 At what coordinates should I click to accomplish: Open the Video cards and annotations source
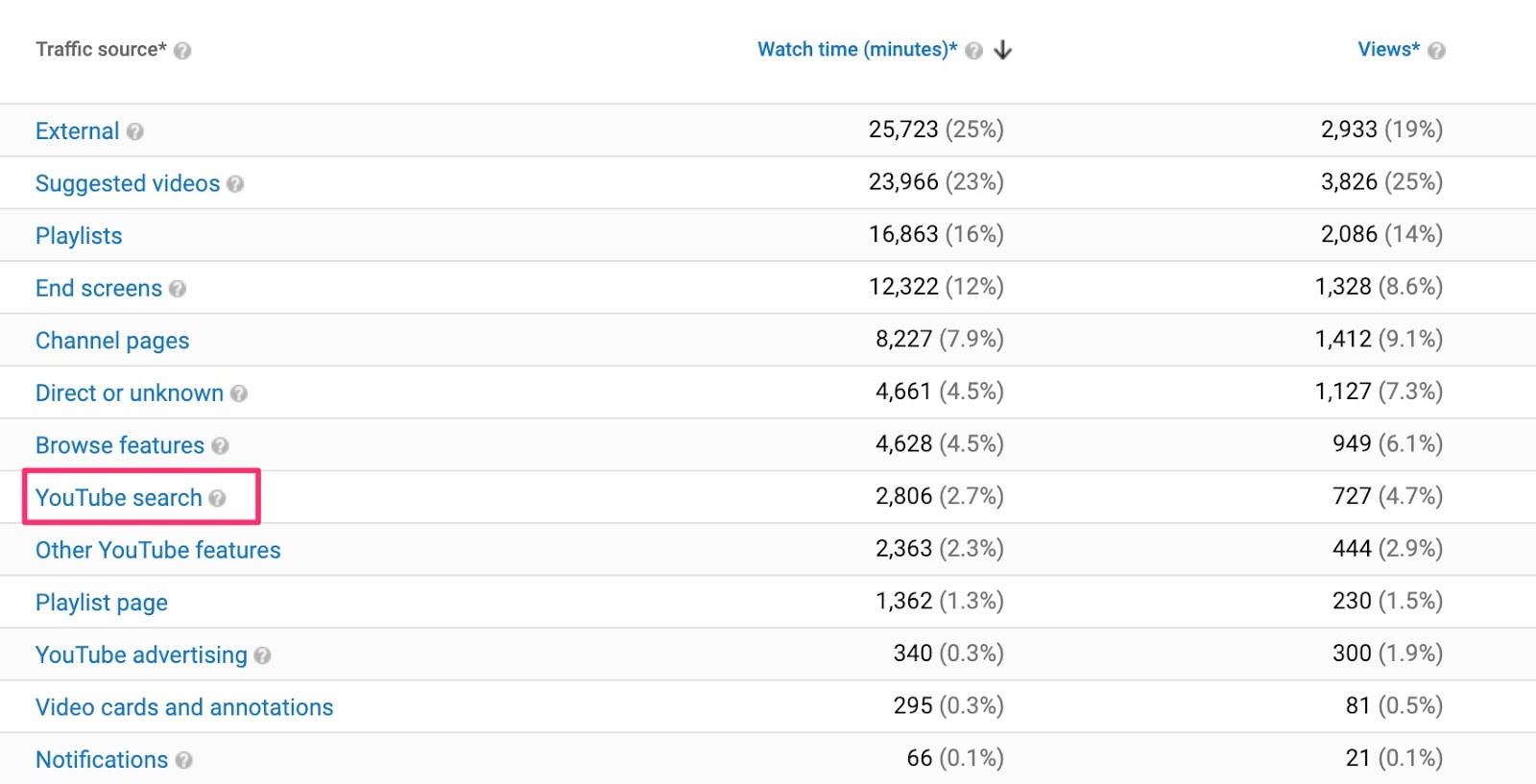click(183, 707)
